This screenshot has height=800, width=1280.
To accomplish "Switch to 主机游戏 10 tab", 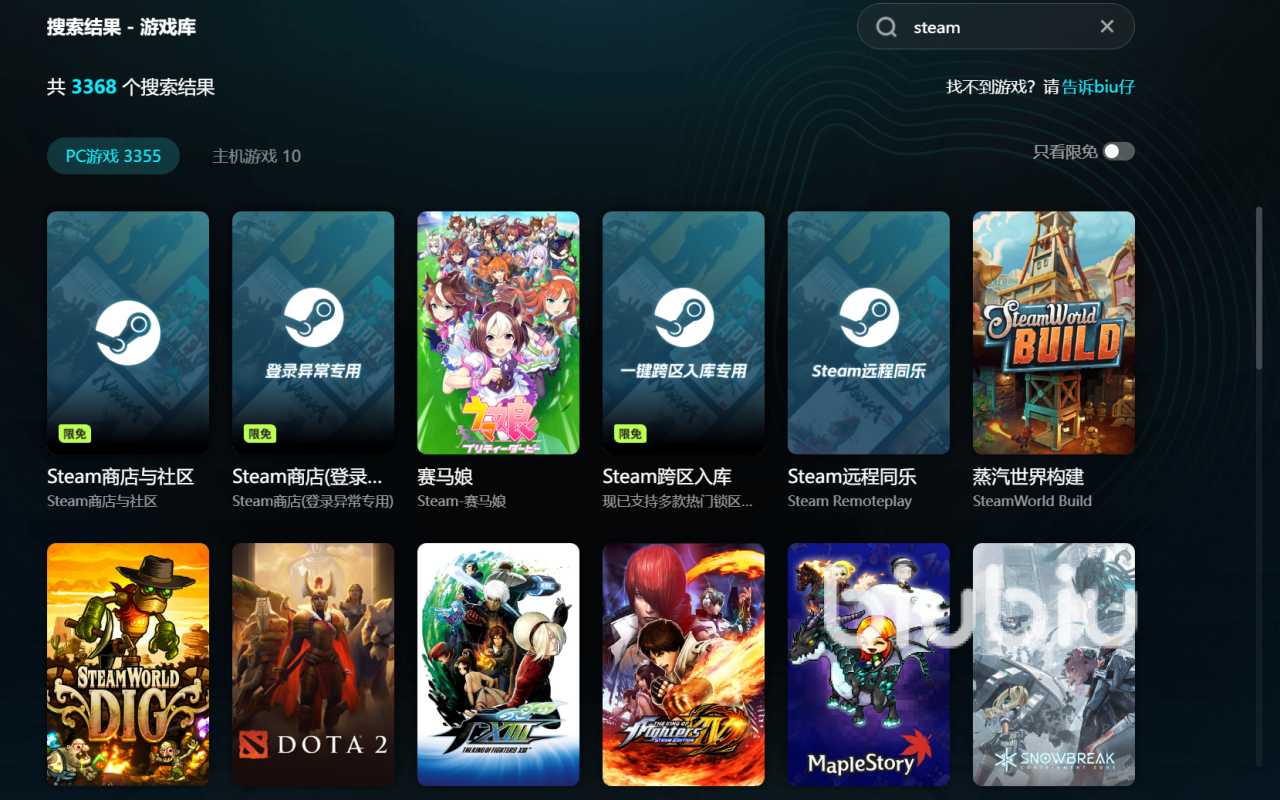I will [256, 156].
